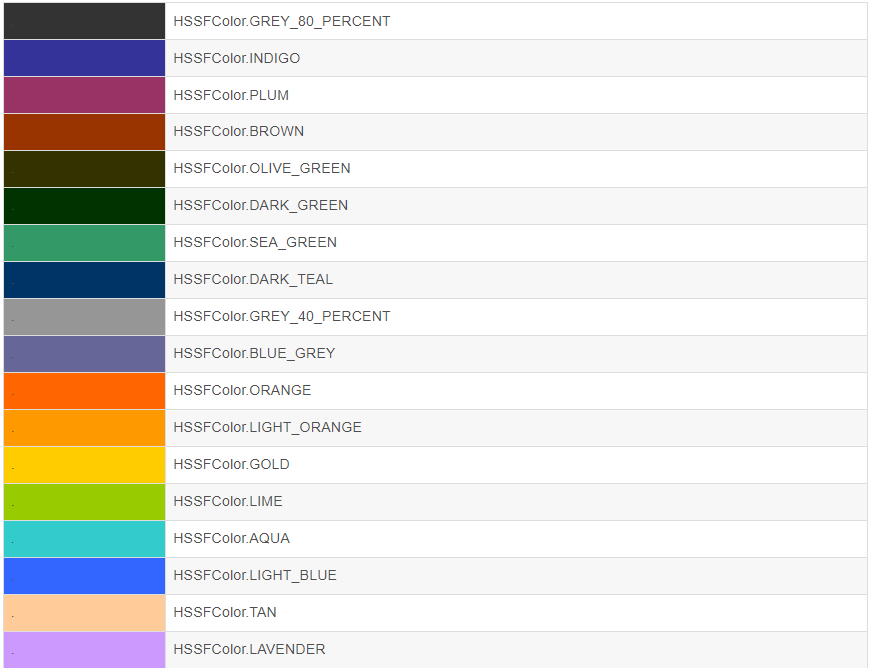Click the GREY_80_PERCENT dark grey swatch

84,21
